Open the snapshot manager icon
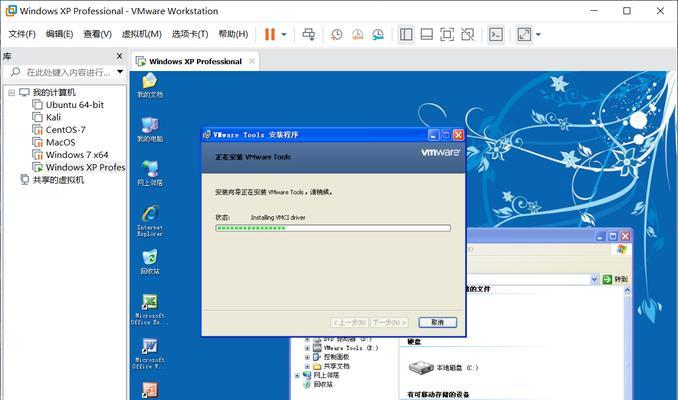 pos(378,35)
